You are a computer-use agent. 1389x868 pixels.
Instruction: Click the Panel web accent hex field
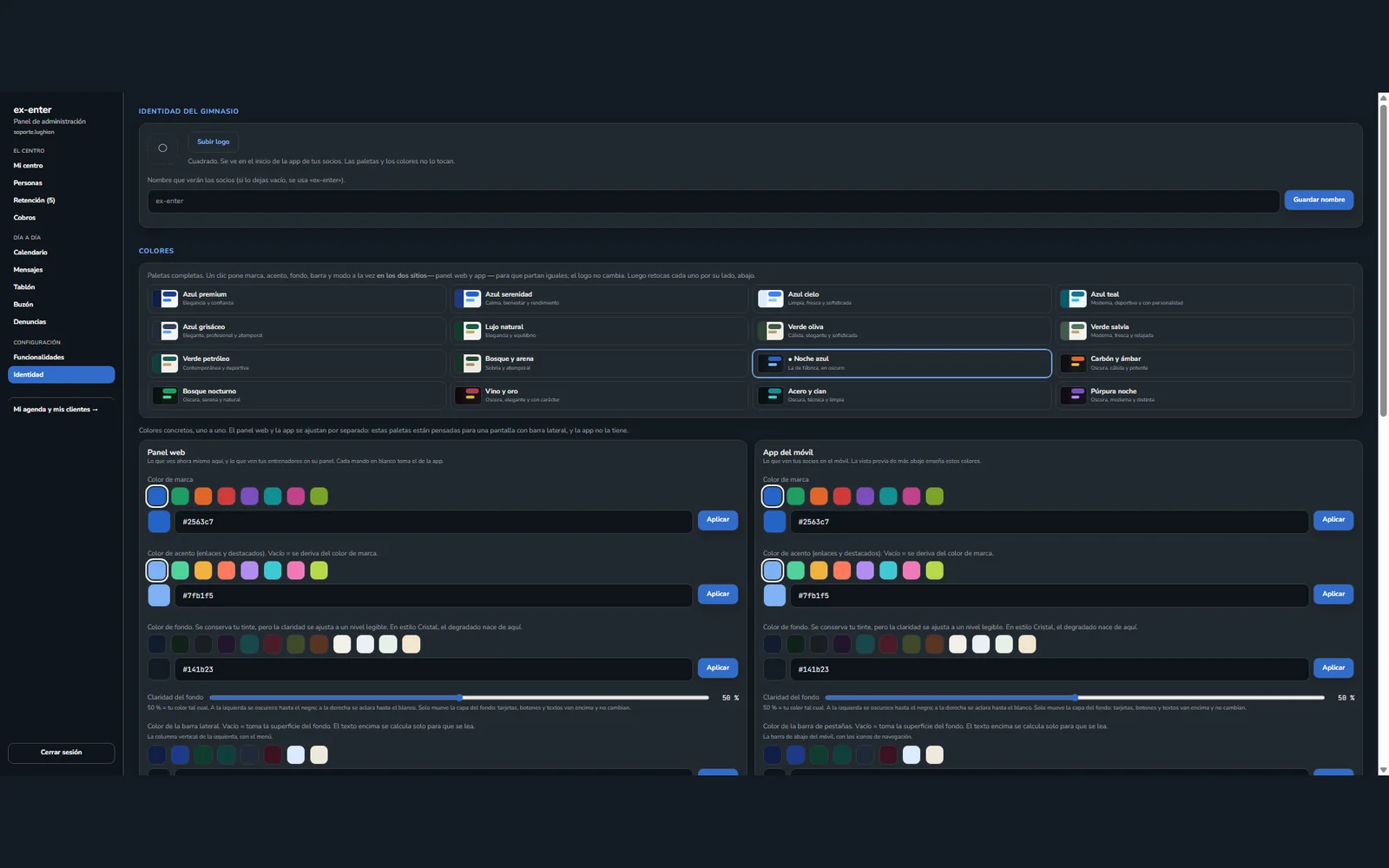pyautogui.click(x=433, y=595)
